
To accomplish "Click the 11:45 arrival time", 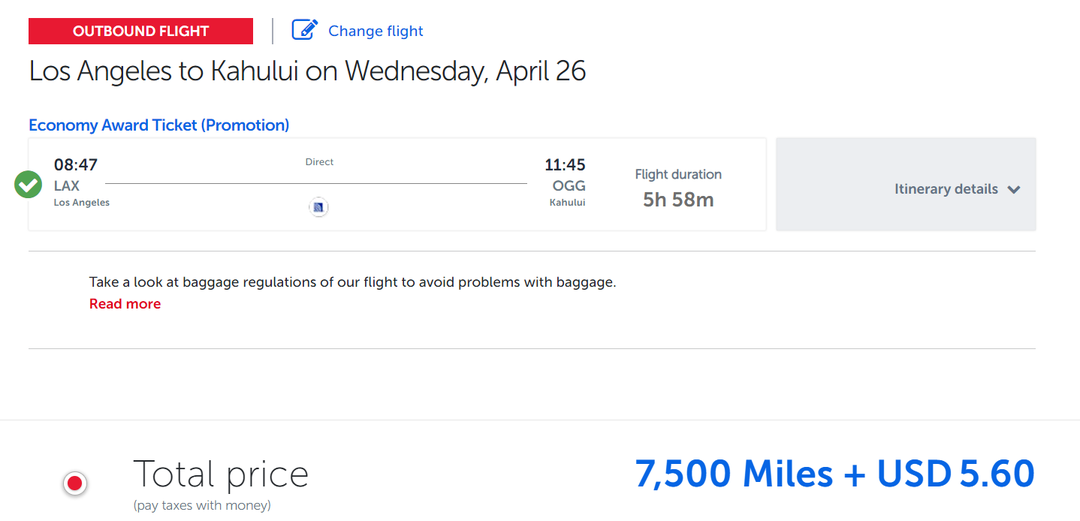I will tap(565, 165).
